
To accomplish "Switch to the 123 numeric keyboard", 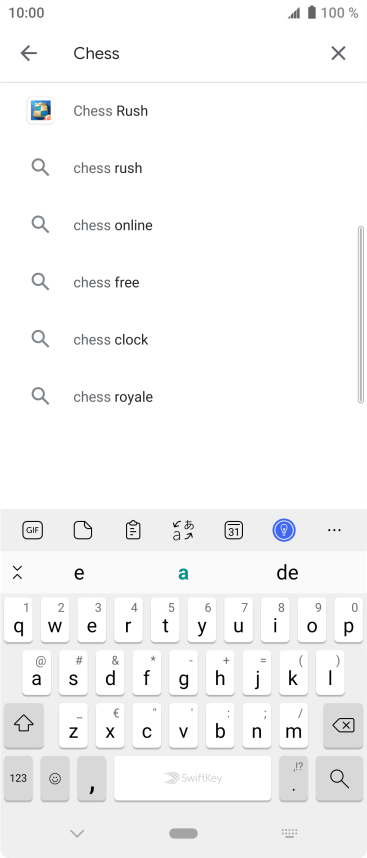I will coord(18,778).
